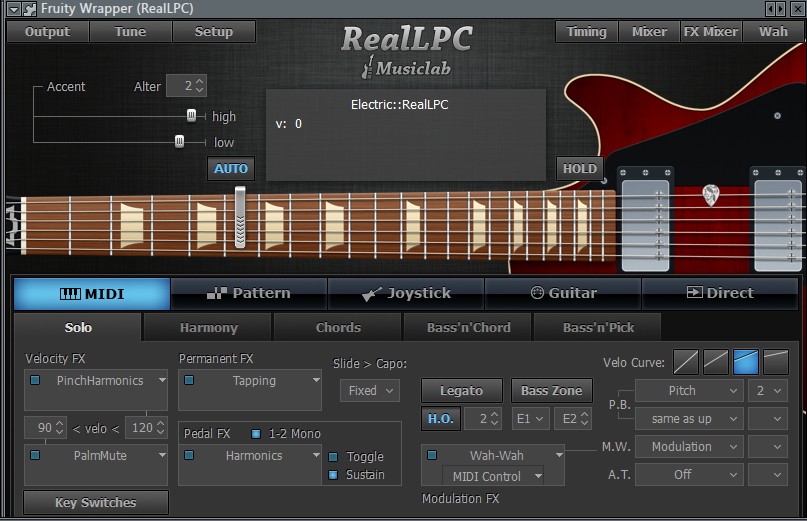
Task: Open the Wah panel button
Action: click(773, 31)
